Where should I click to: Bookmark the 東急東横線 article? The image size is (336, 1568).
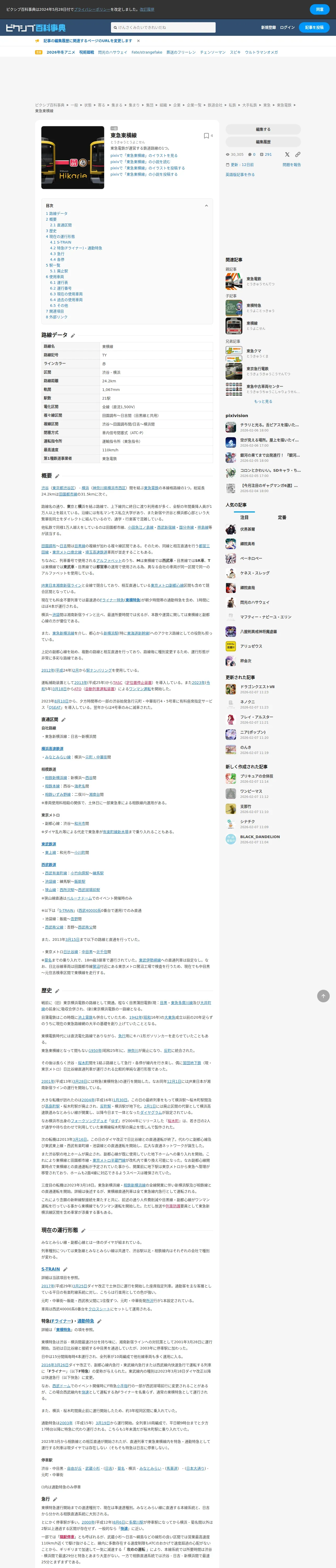pyautogui.click(x=206, y=136)
